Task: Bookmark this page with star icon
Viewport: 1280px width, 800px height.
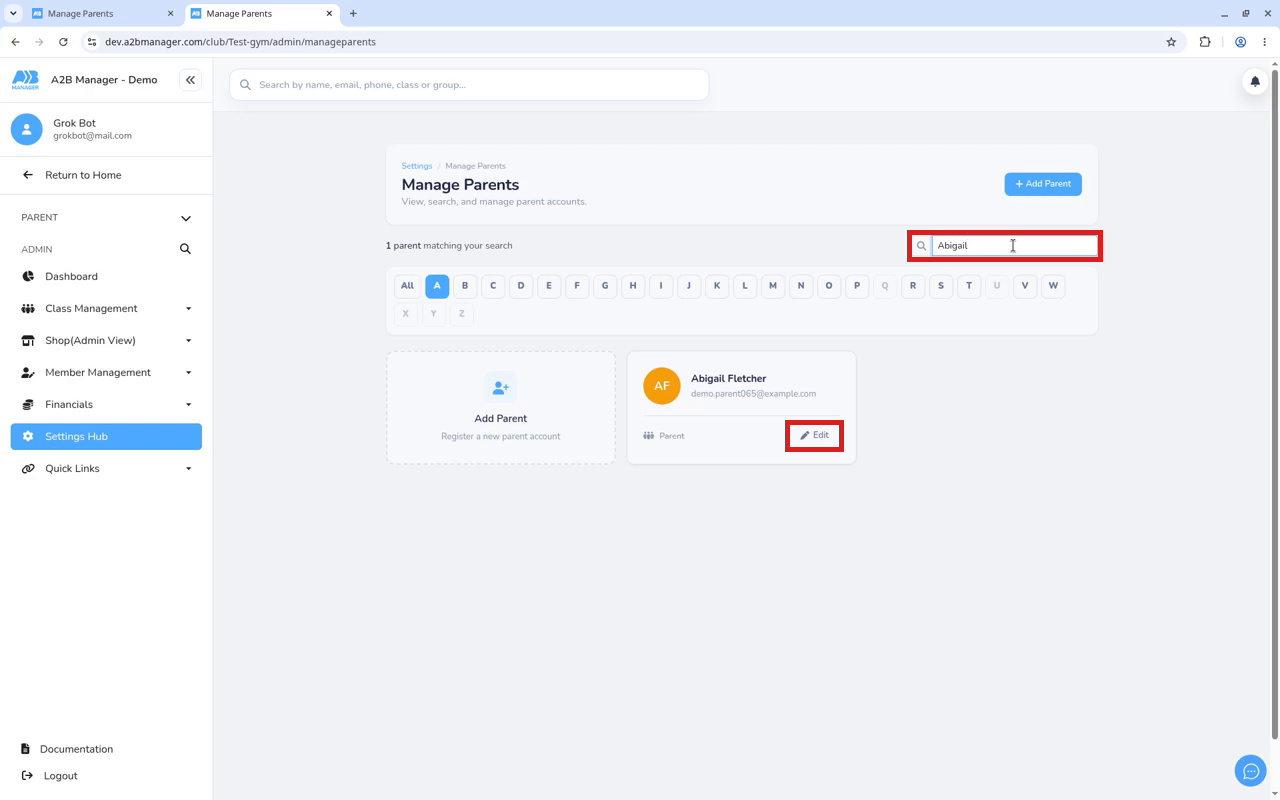Action: tap(1171, 42)
